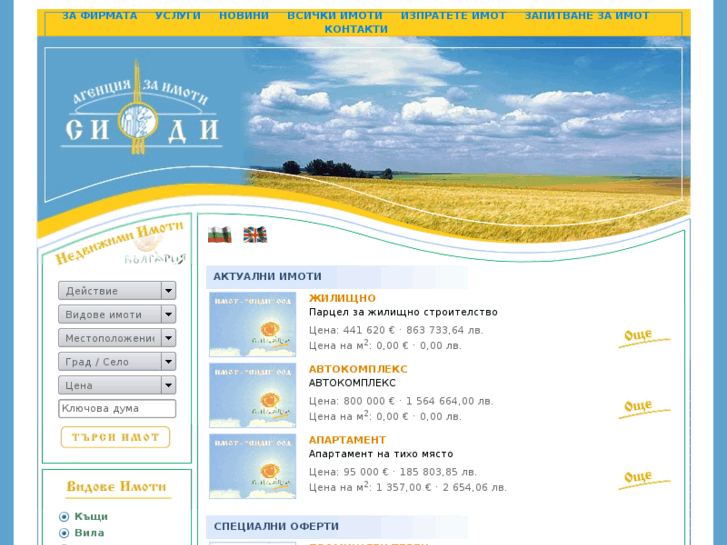Click the ТЪРСИ ИМОТ button
This screenshot has height=545, width=727.
(x=115, y=437)
